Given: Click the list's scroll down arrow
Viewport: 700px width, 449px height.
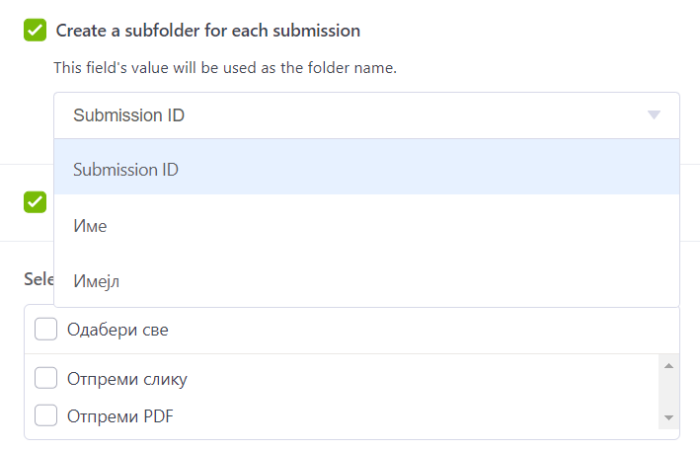Looking at the screenshot, I should tap(667, 417).
